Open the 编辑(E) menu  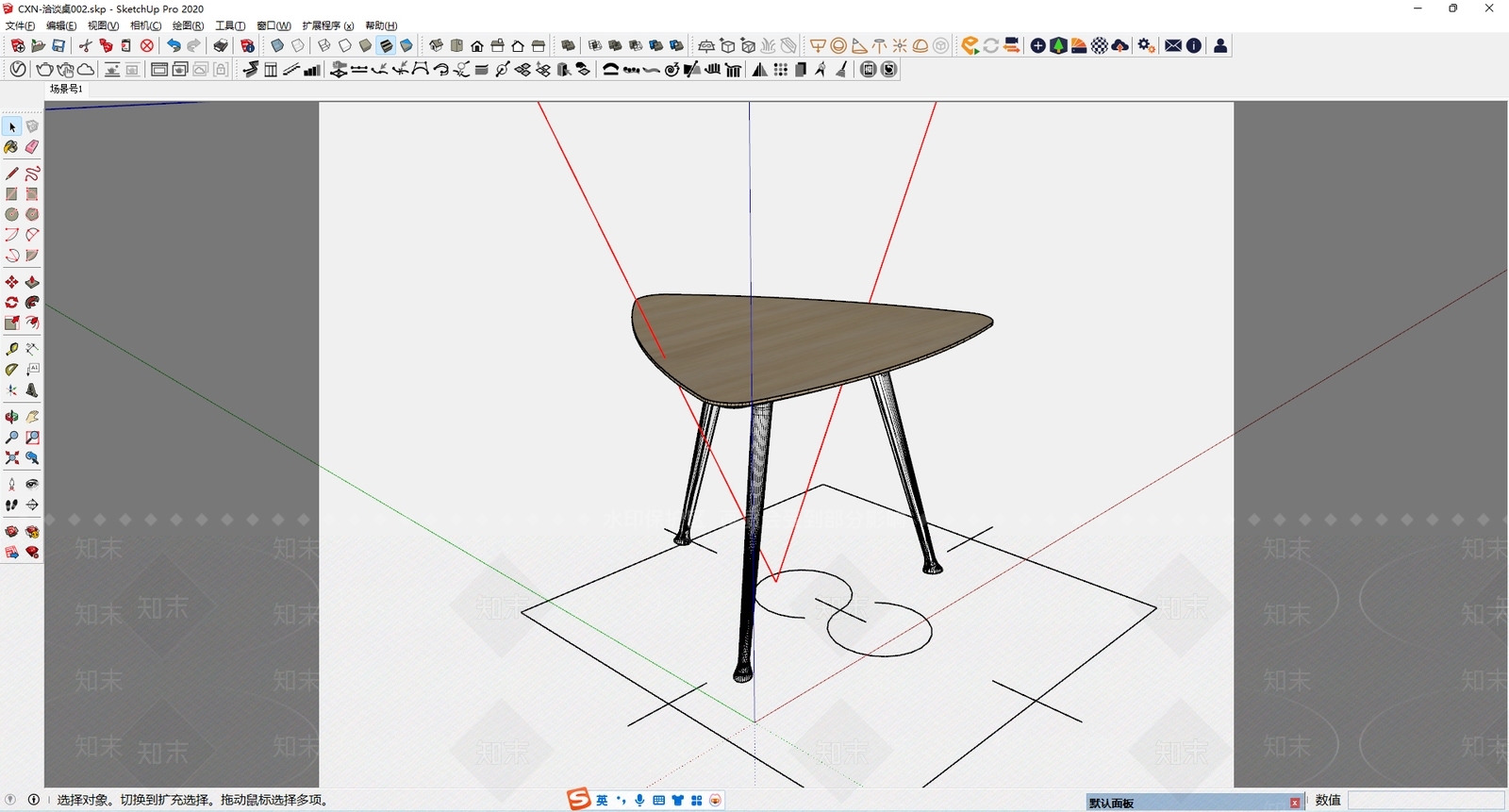(61, 25)
